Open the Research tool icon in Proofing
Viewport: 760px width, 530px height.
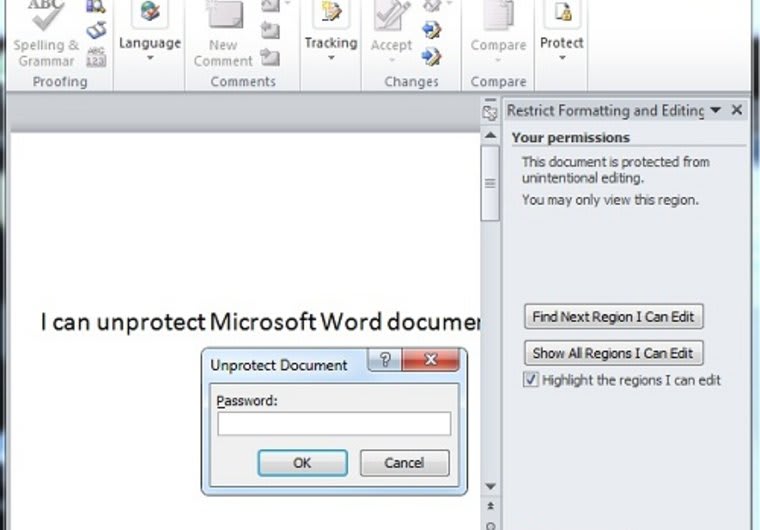coord(96,6)
